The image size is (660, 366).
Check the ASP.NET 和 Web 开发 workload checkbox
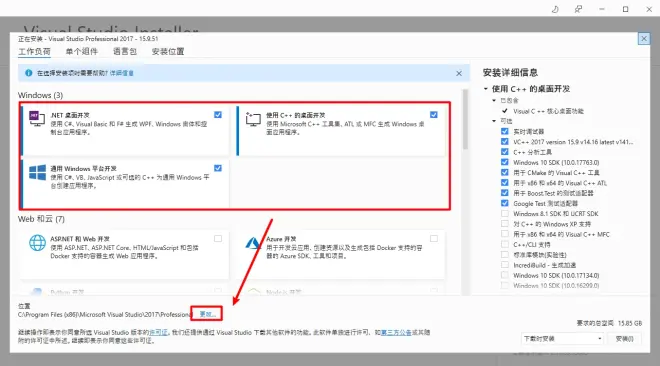click(218, 239)
